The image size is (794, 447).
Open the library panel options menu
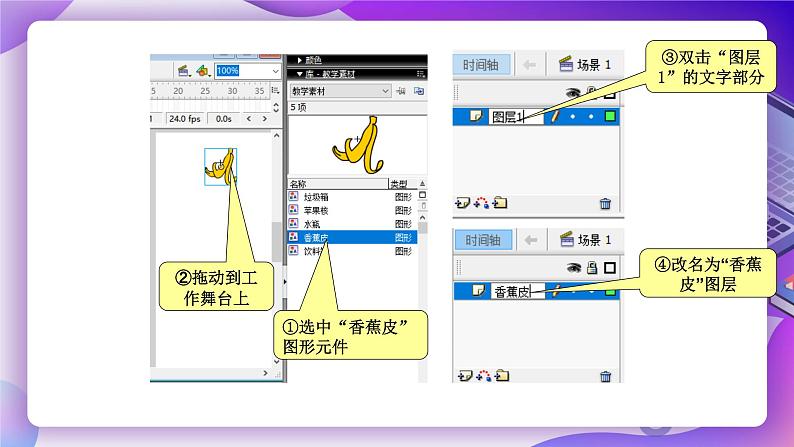click(420, 74)
